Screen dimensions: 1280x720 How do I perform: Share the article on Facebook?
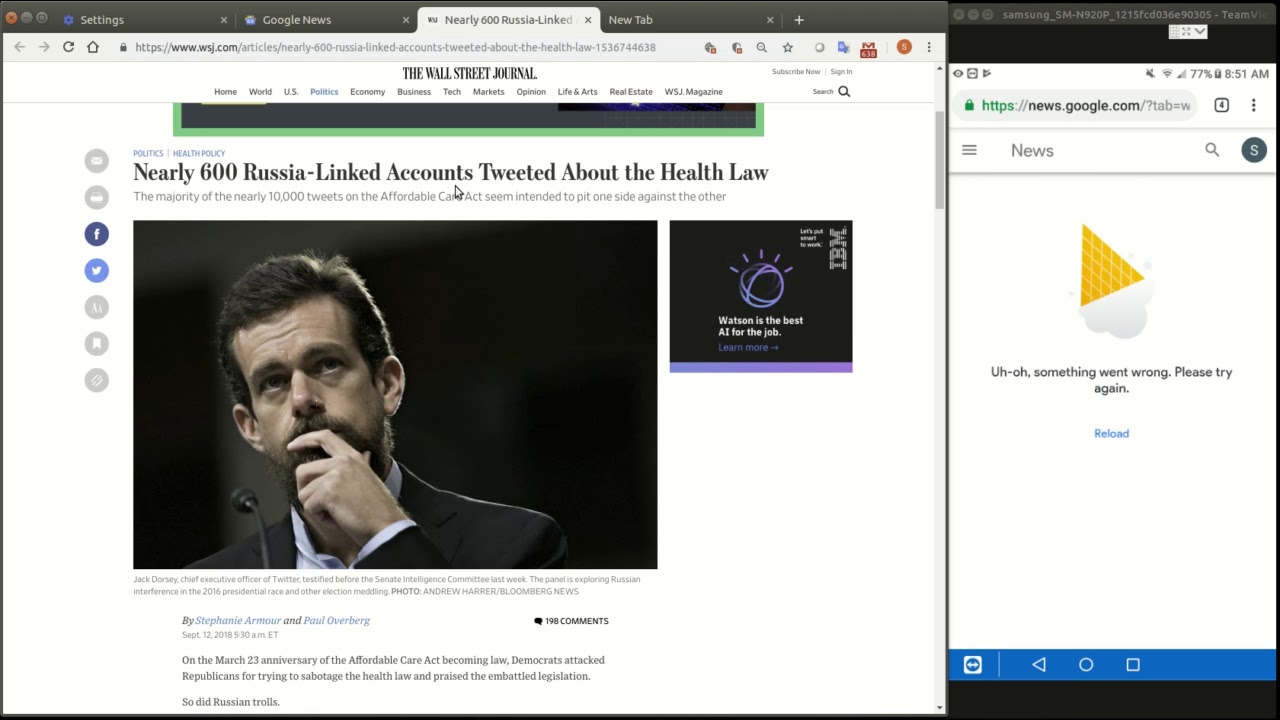96,234
